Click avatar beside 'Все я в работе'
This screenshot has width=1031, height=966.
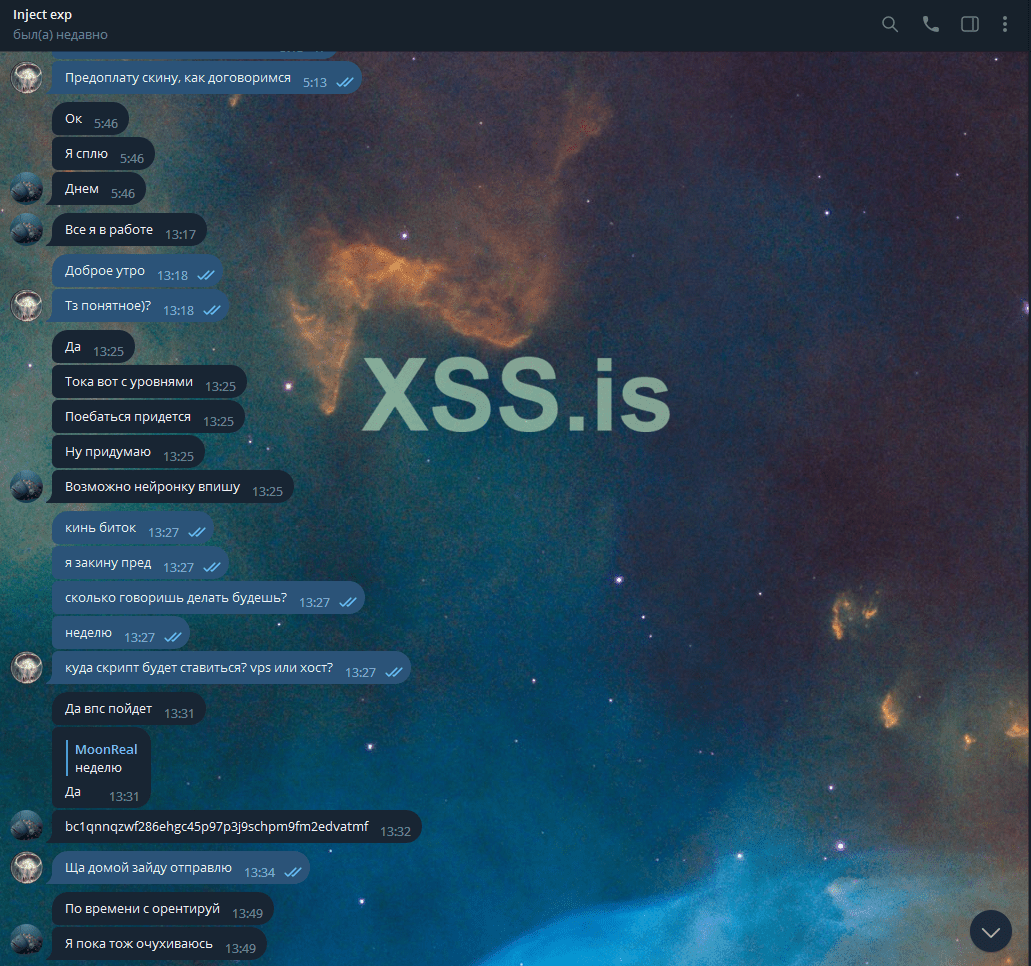pyautogui.click(x=27, y=229)
